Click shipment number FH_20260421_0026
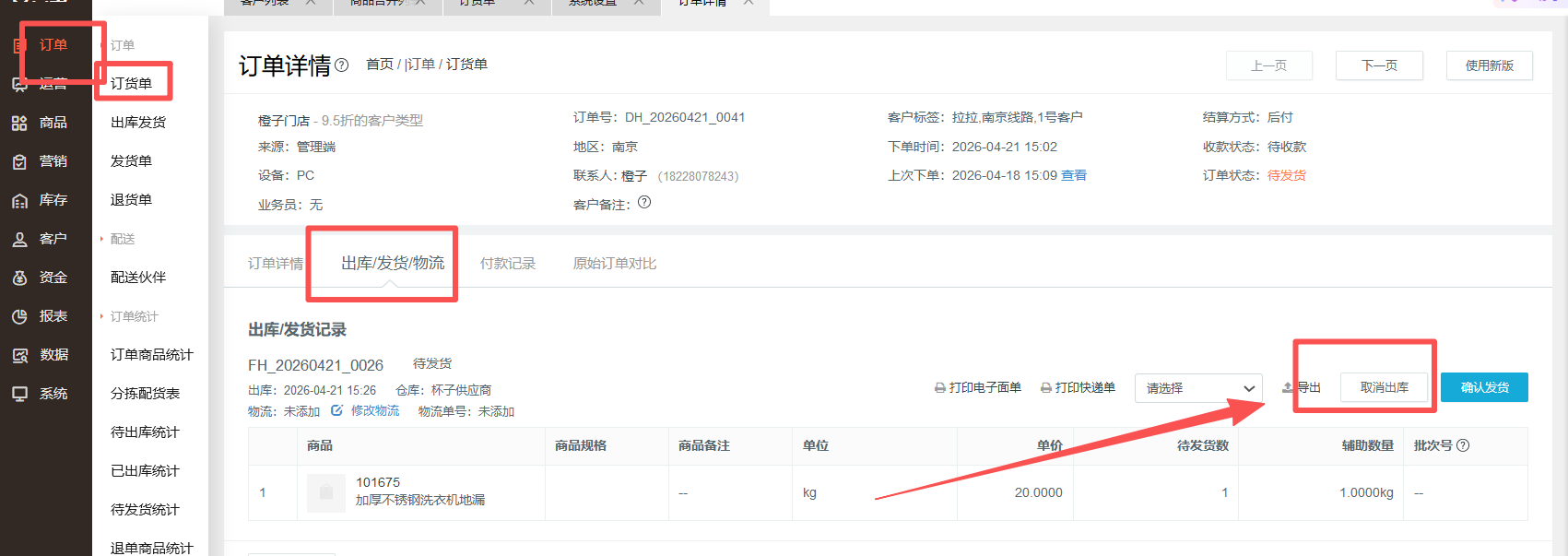This screenshot has height=556, width=1568. pos(315,365)
